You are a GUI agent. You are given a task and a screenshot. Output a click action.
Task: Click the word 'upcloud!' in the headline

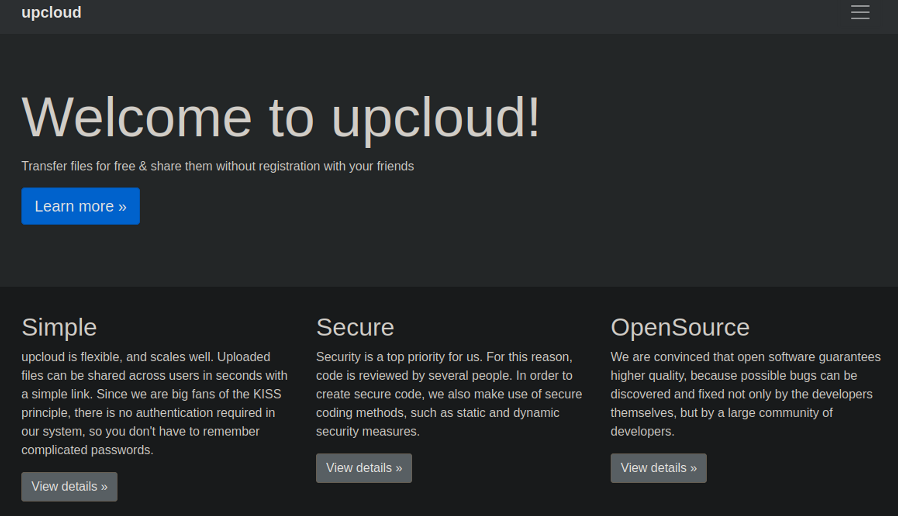point(435,117)
